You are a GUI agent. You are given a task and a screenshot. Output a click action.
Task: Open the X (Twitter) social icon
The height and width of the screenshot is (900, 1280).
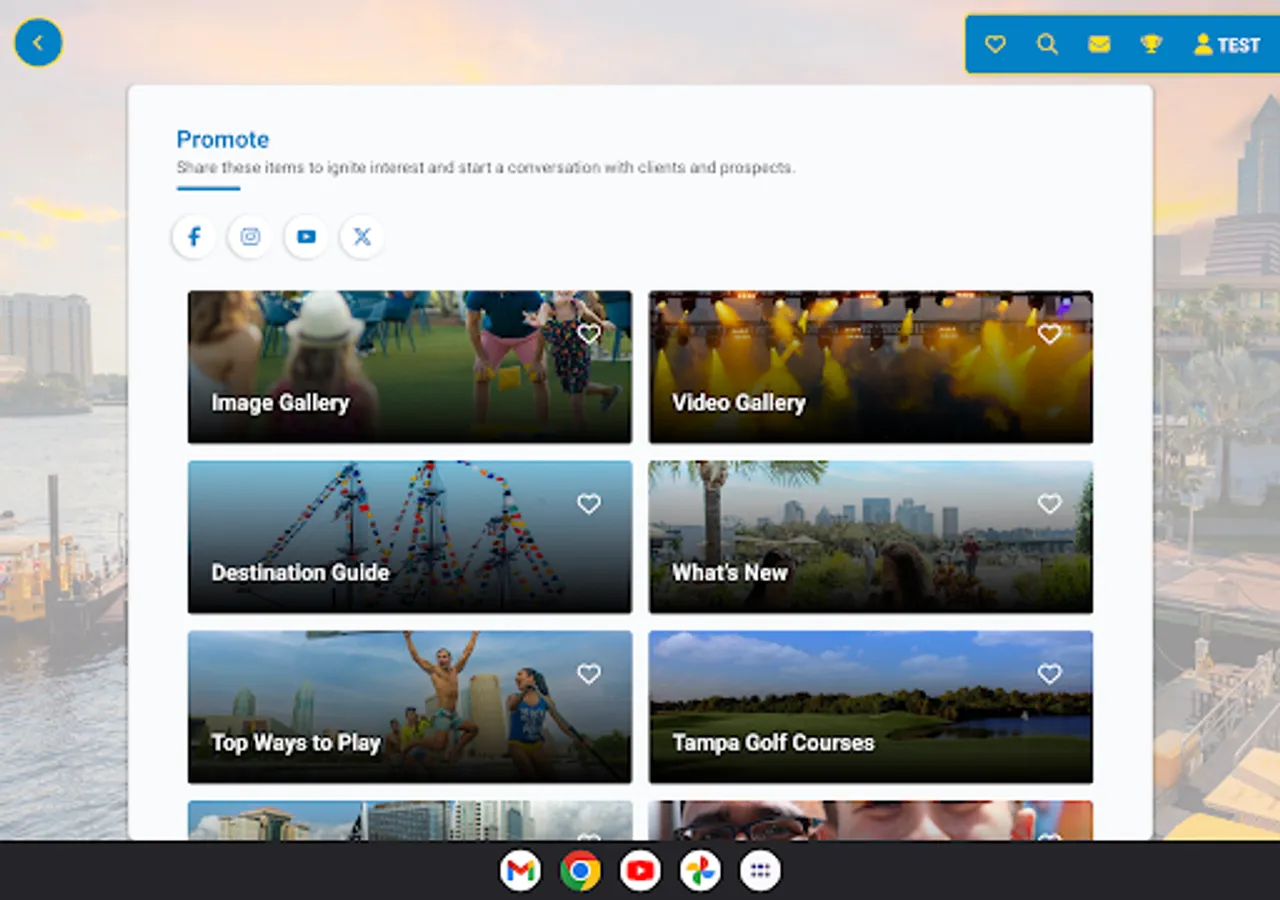point(362,237)
